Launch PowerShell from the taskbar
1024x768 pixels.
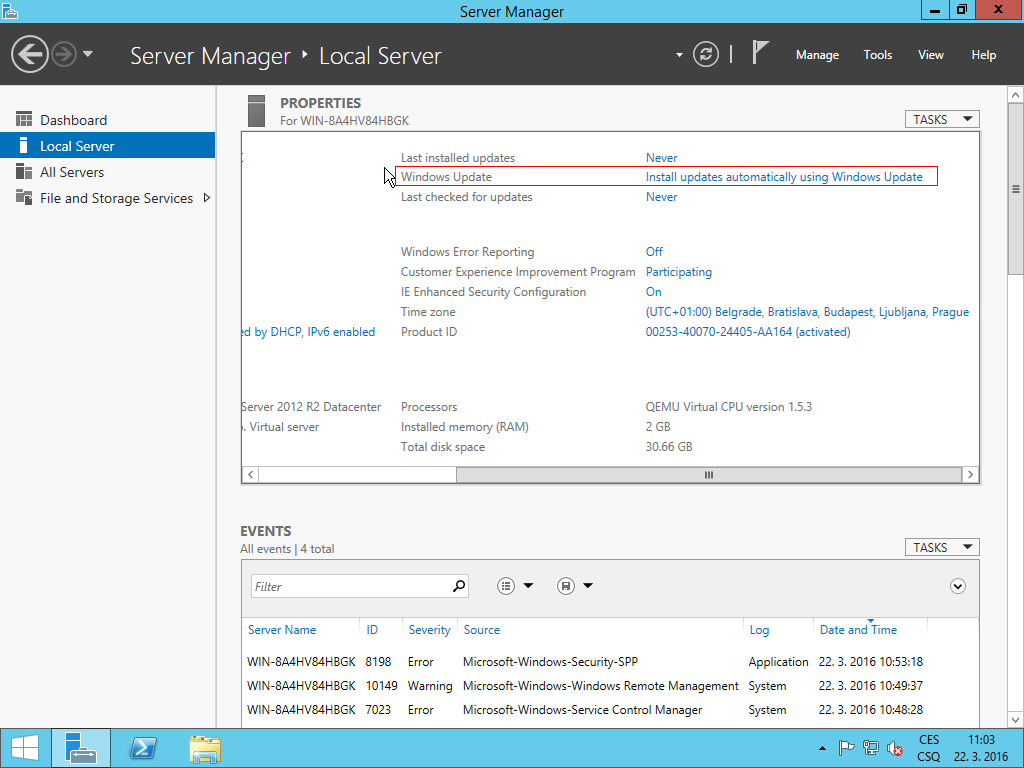click(143, 748)
